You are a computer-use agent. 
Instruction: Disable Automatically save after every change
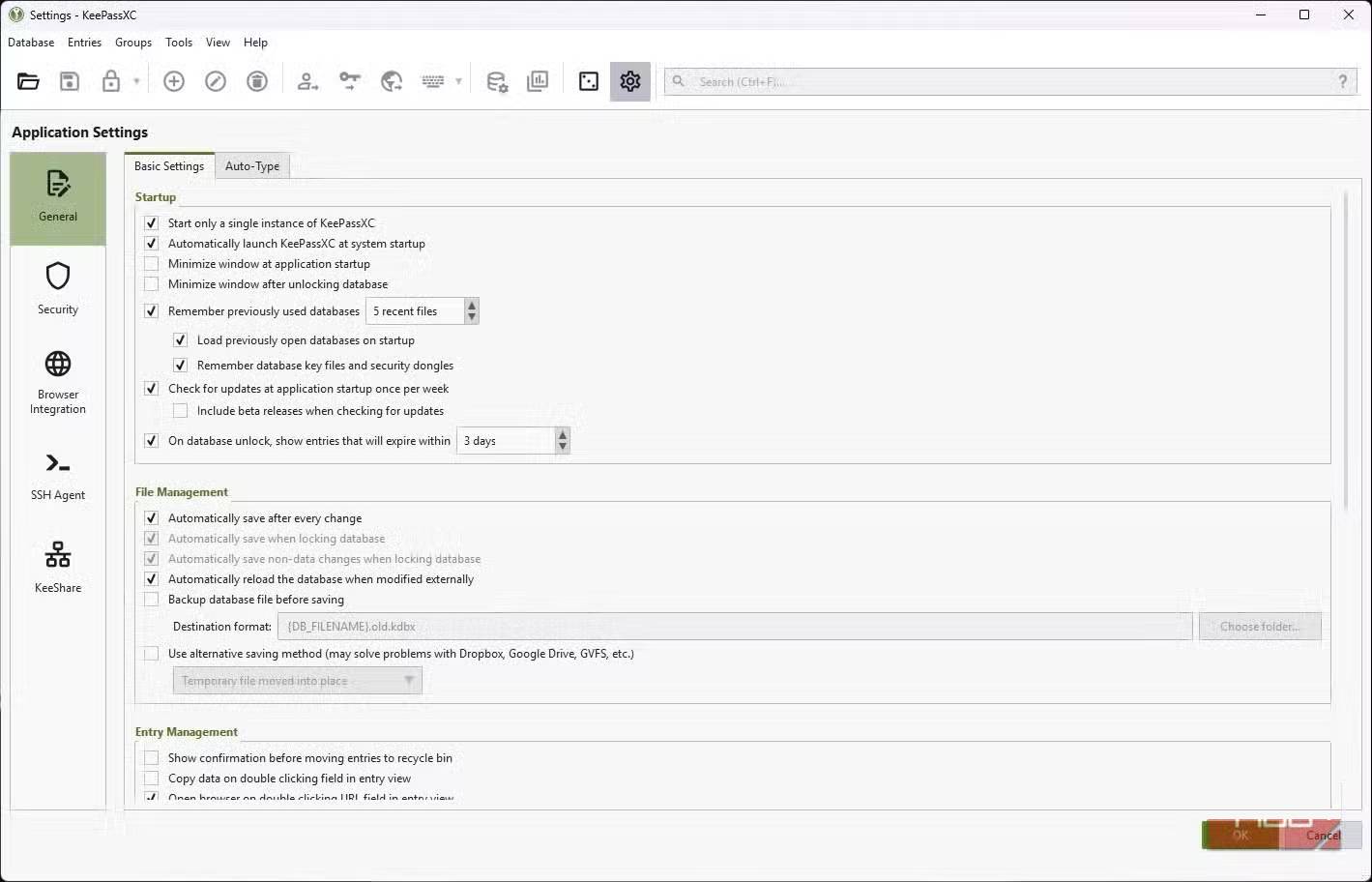tap(152, 518)
